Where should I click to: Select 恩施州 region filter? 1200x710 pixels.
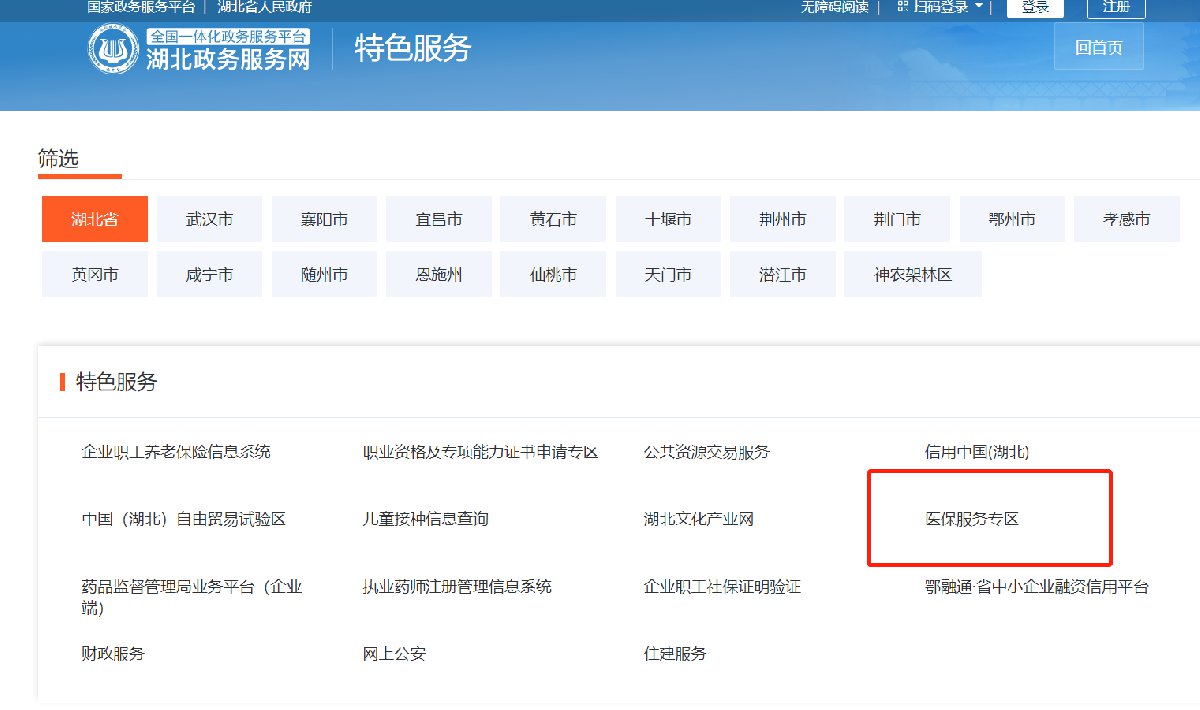click(x=439, y=274)
